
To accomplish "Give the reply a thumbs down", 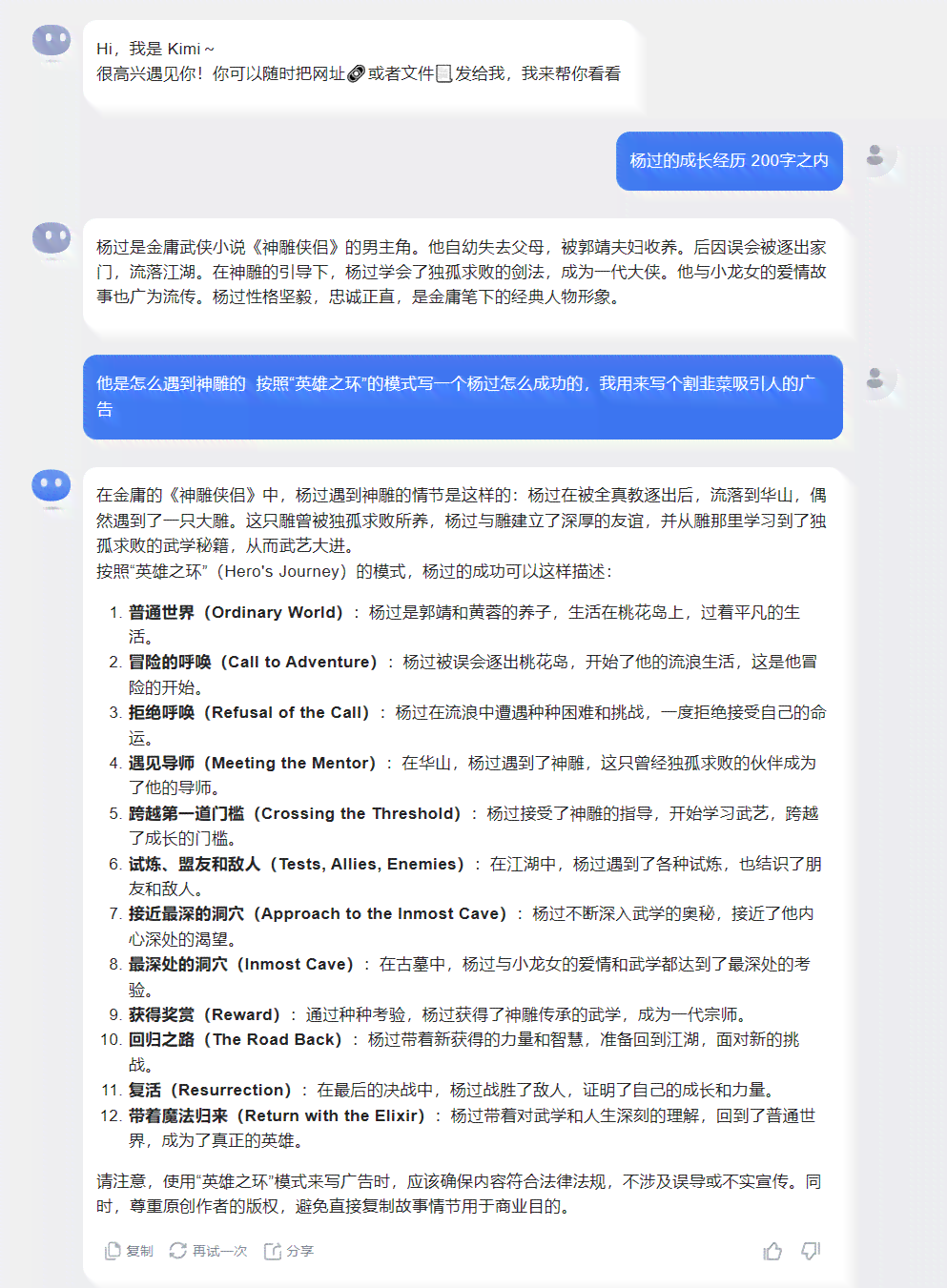I will click(811, 1251).
